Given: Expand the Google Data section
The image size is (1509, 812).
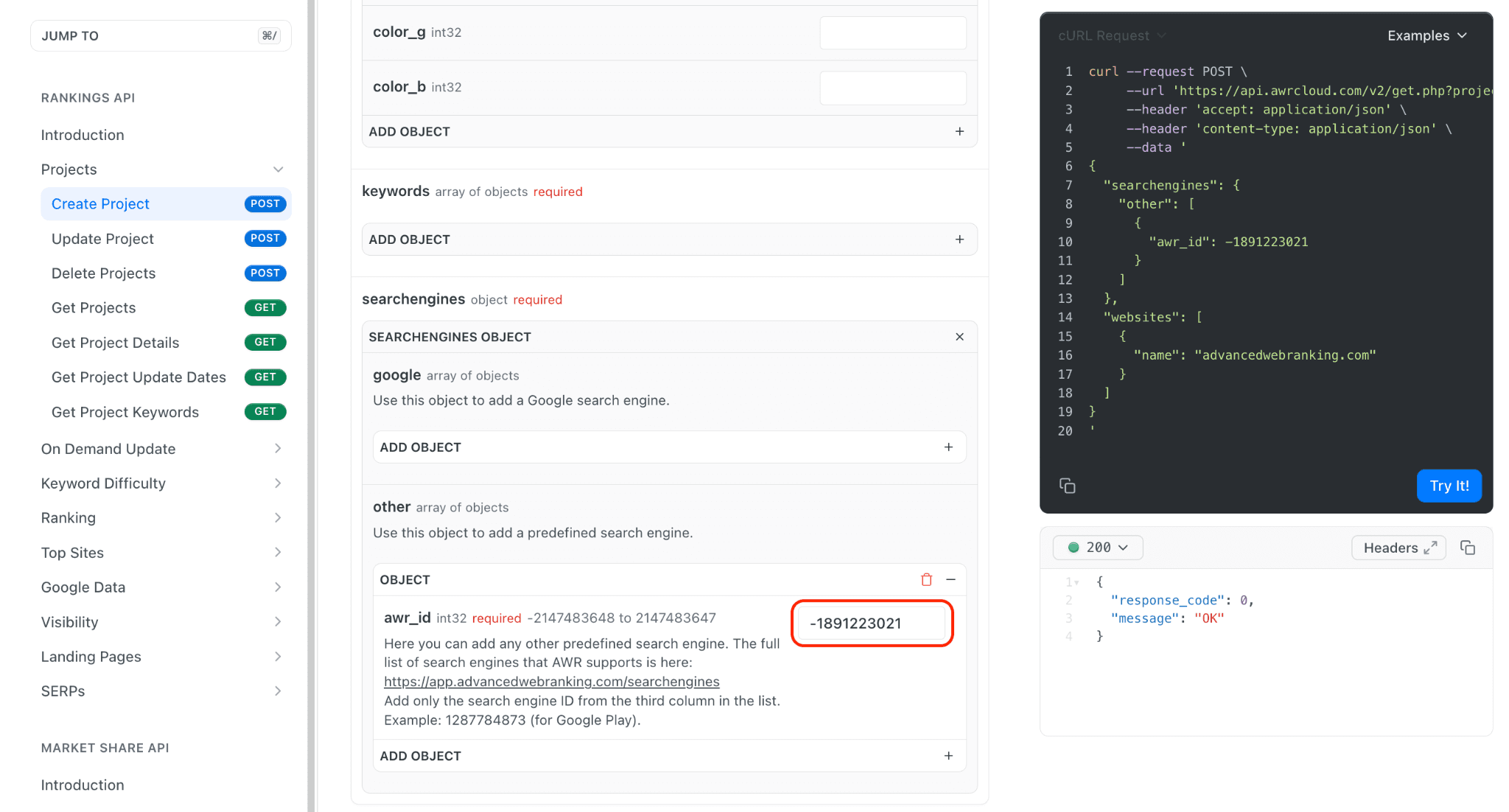Looking at the screenshot, I should pyautogui.click(x=278, y=587).
